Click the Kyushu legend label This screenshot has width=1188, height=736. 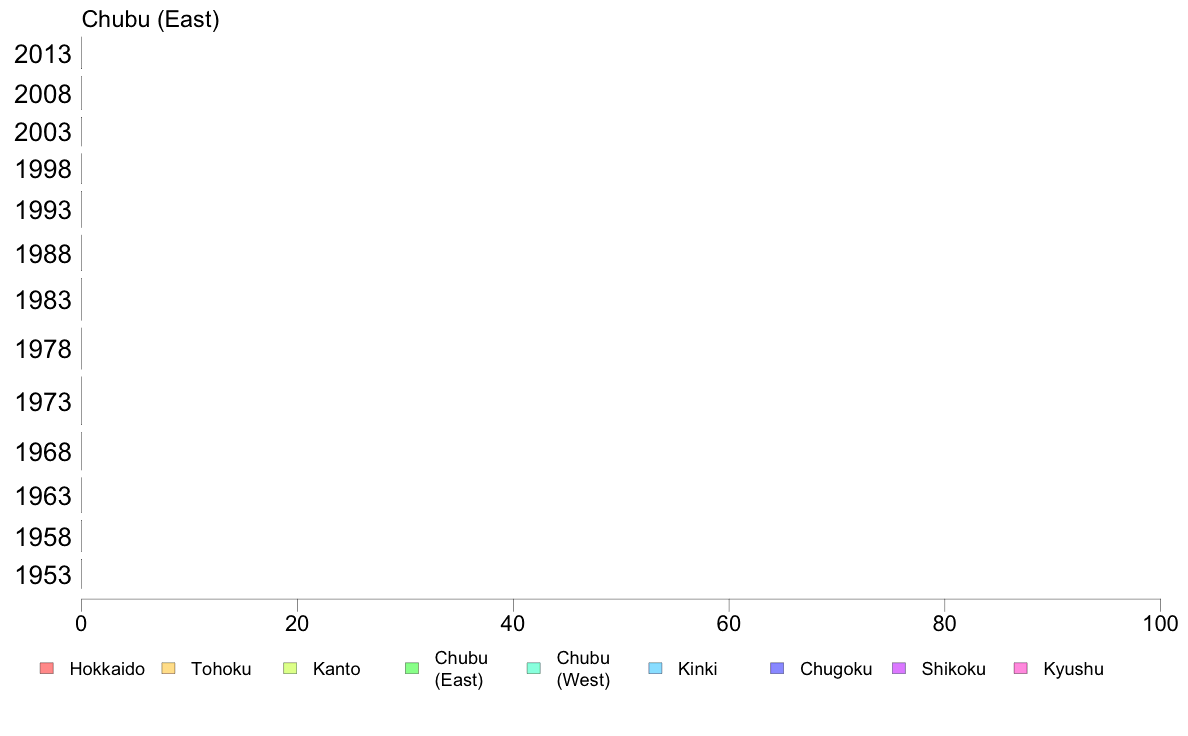coord(1073,669)
